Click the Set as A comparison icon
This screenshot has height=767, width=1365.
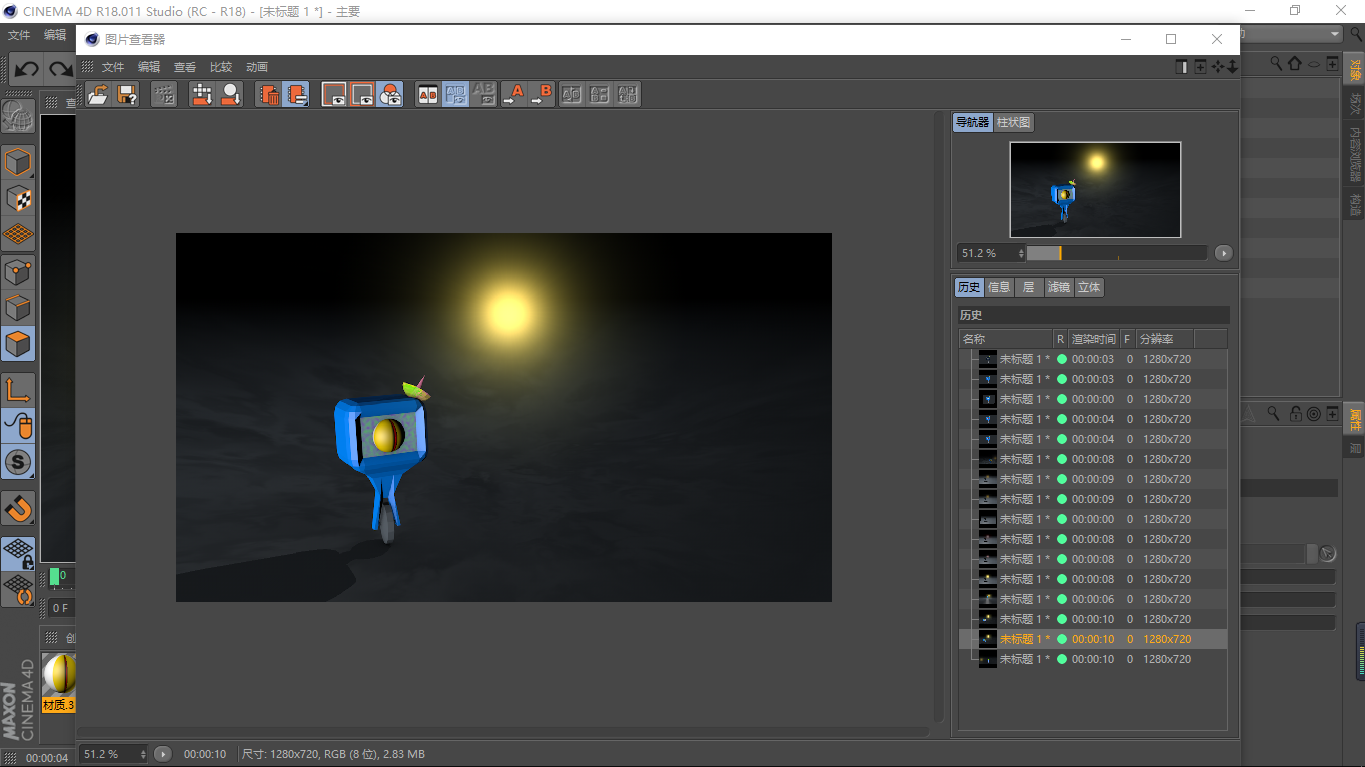(513, 95)
